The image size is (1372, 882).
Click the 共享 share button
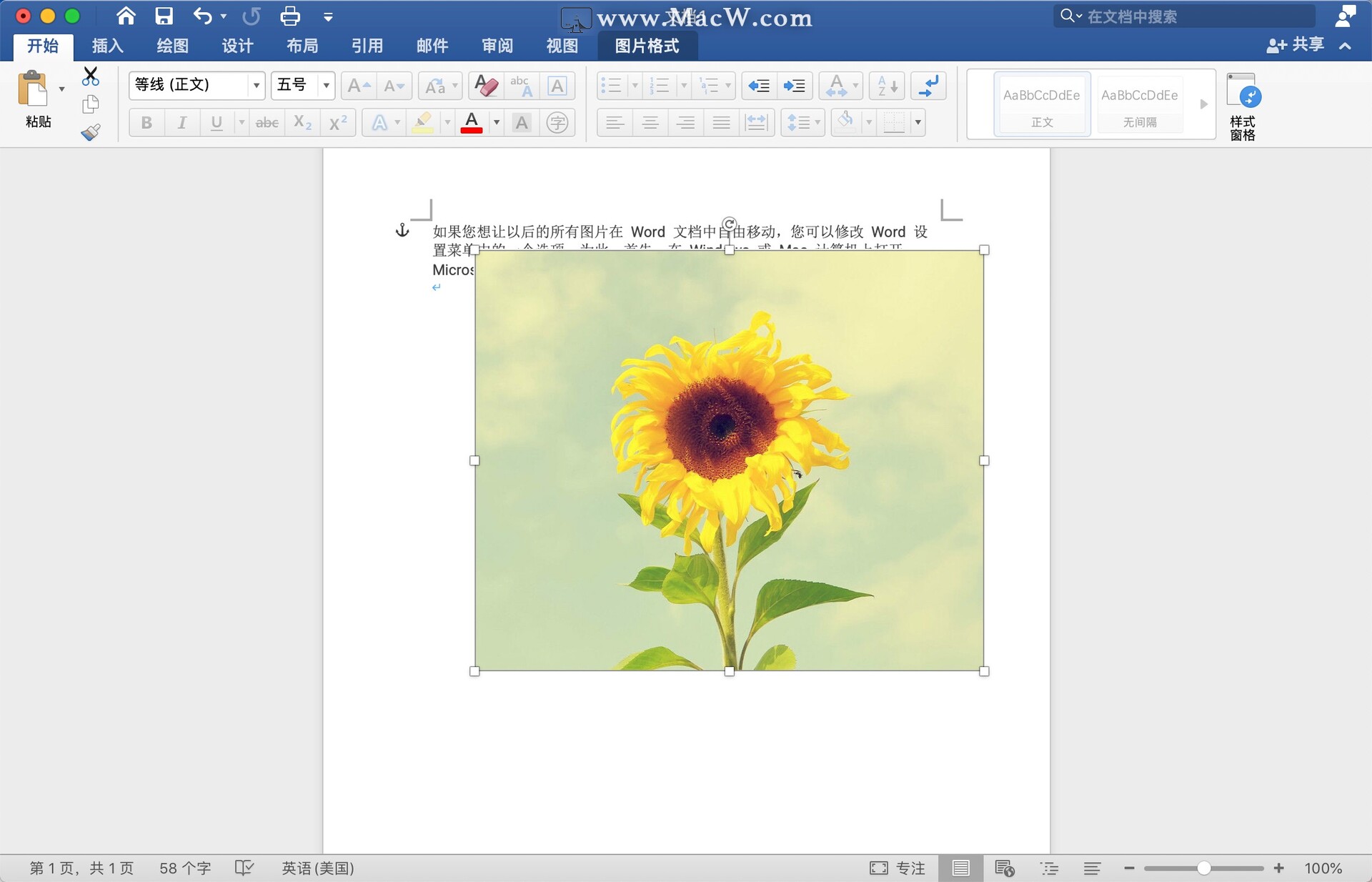click(1296, 45)
